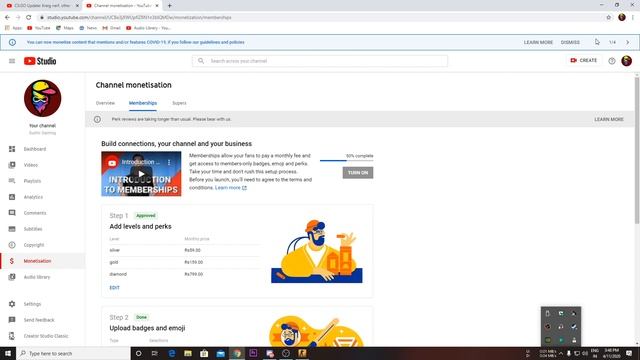Viewport: 640px width, 360px height.
Task: Show the next notification with the banner arrow
Action: click(x=627, y=42)
